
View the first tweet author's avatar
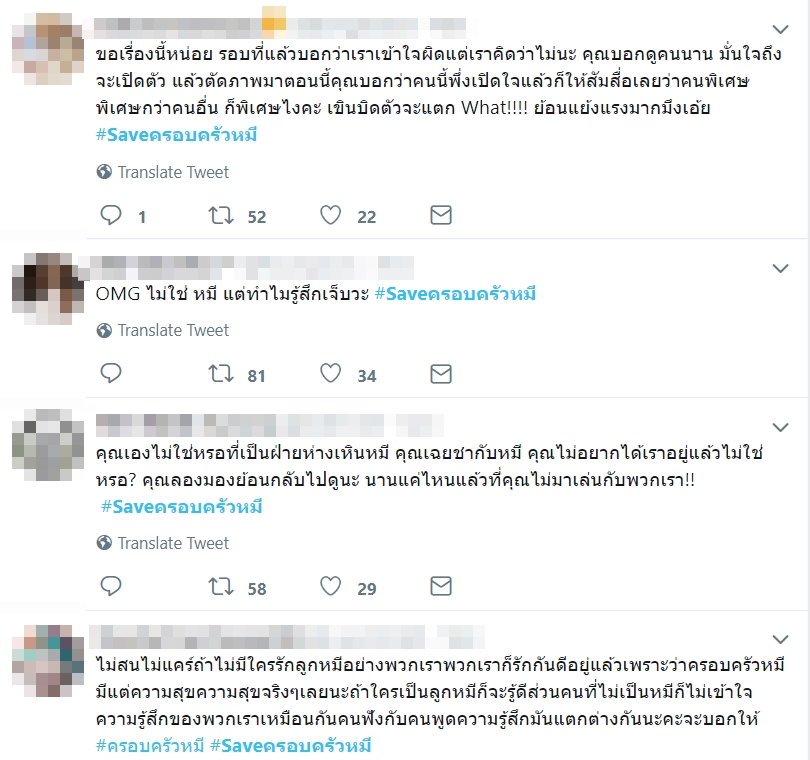[x=48, y=49]
